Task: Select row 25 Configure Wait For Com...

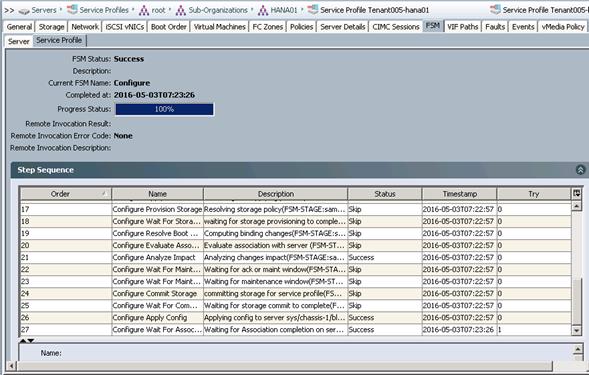Action: 296,305
